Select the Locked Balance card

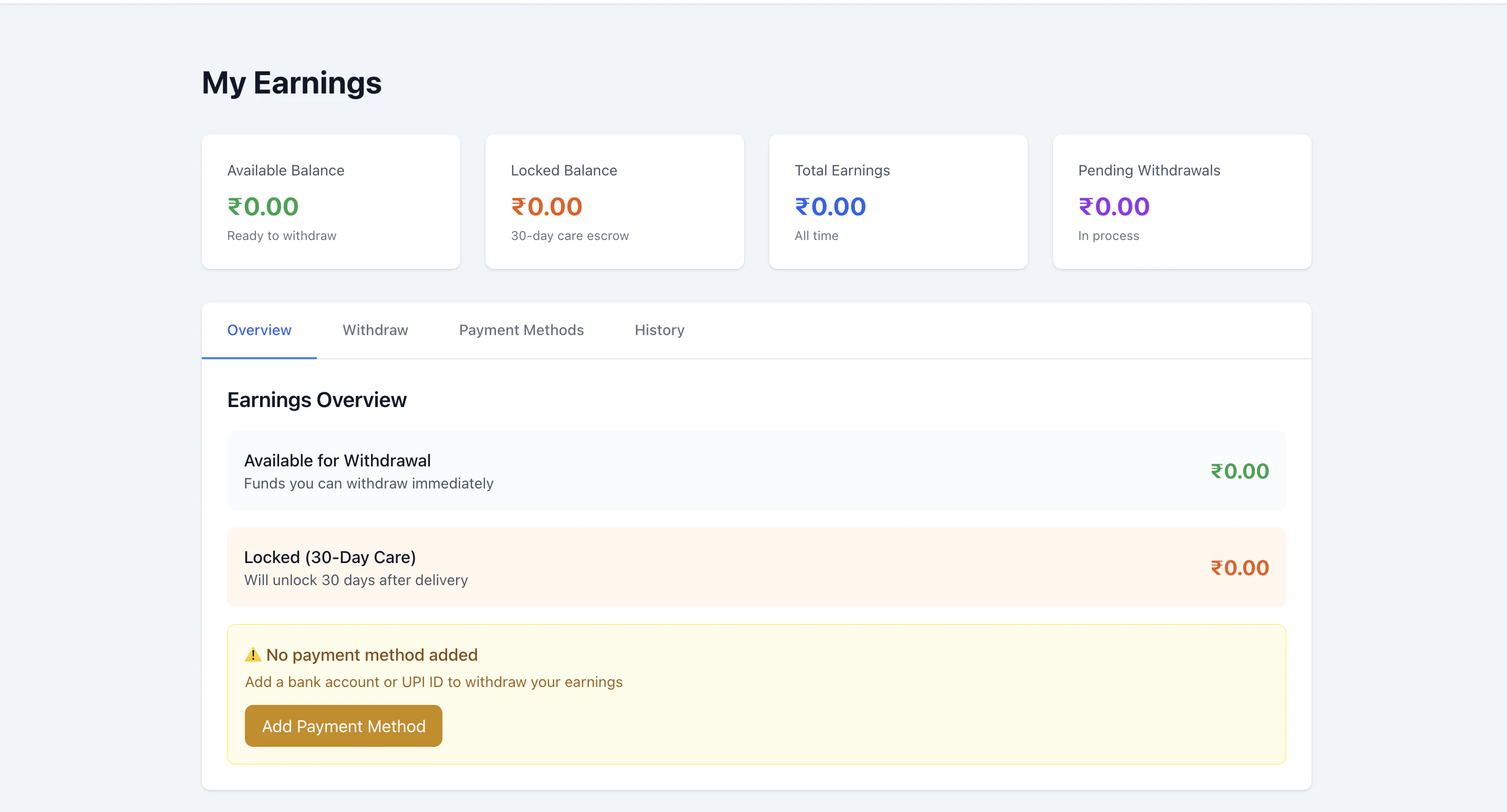[614, 202]
